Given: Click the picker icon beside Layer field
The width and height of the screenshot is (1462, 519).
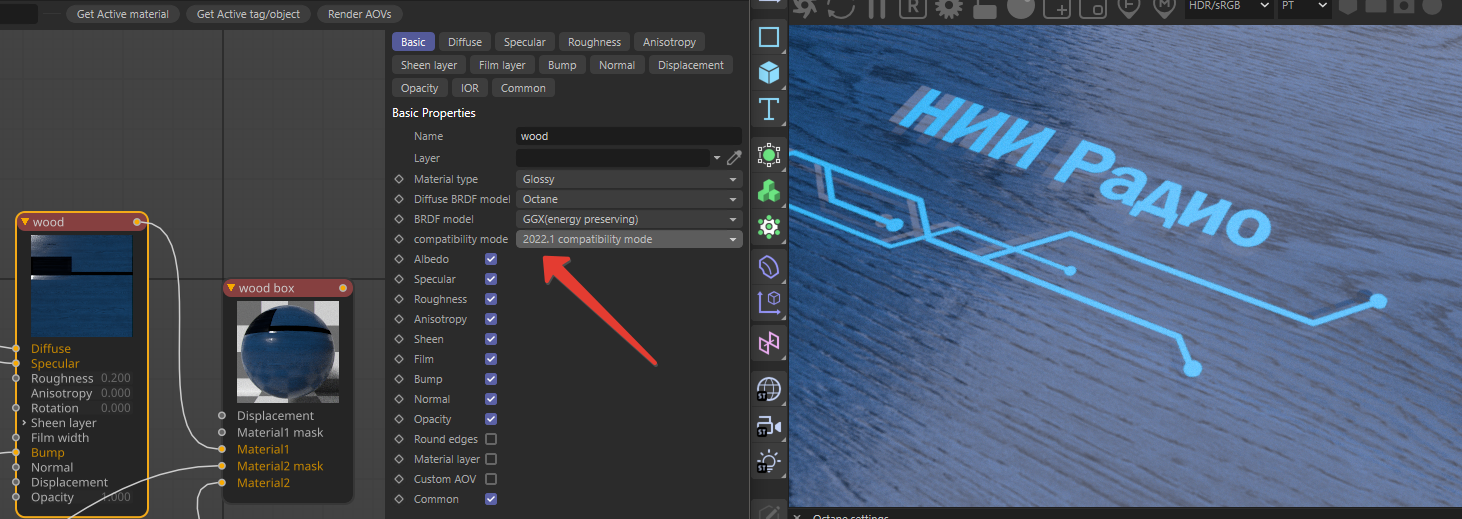Looking at the screenshot, I should [x=734, y=158].
